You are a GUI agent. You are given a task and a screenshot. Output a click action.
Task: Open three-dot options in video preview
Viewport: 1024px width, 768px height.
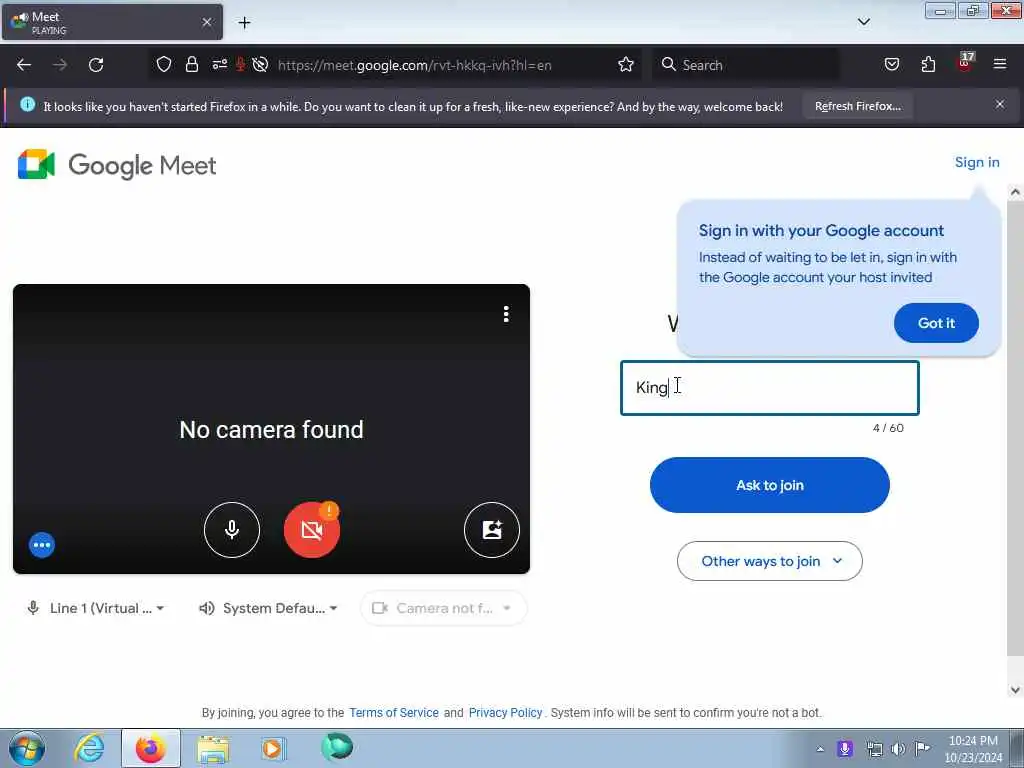(x=506, y=314)
